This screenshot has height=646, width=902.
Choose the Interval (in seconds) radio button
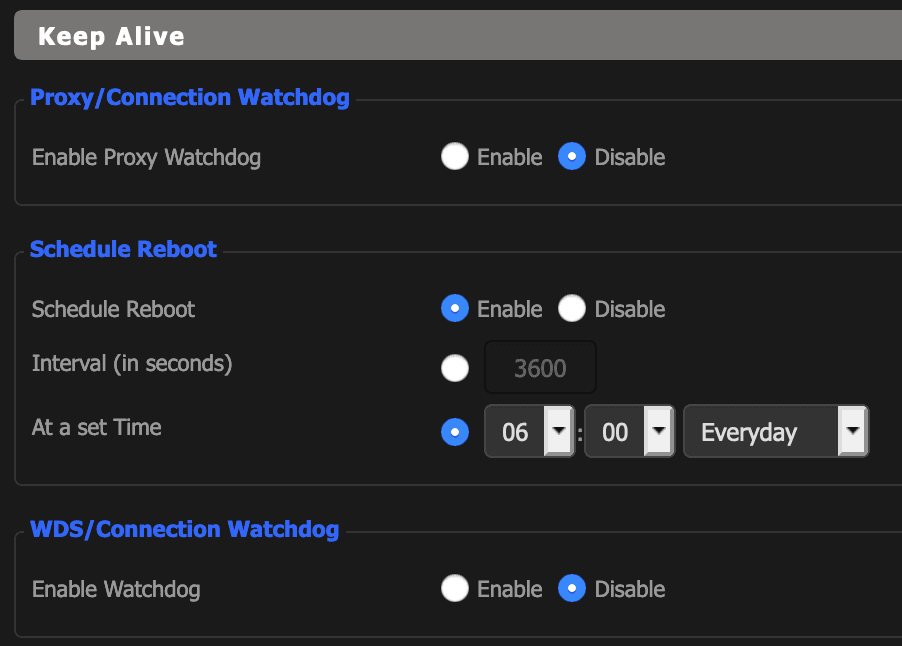coord(454,368)
